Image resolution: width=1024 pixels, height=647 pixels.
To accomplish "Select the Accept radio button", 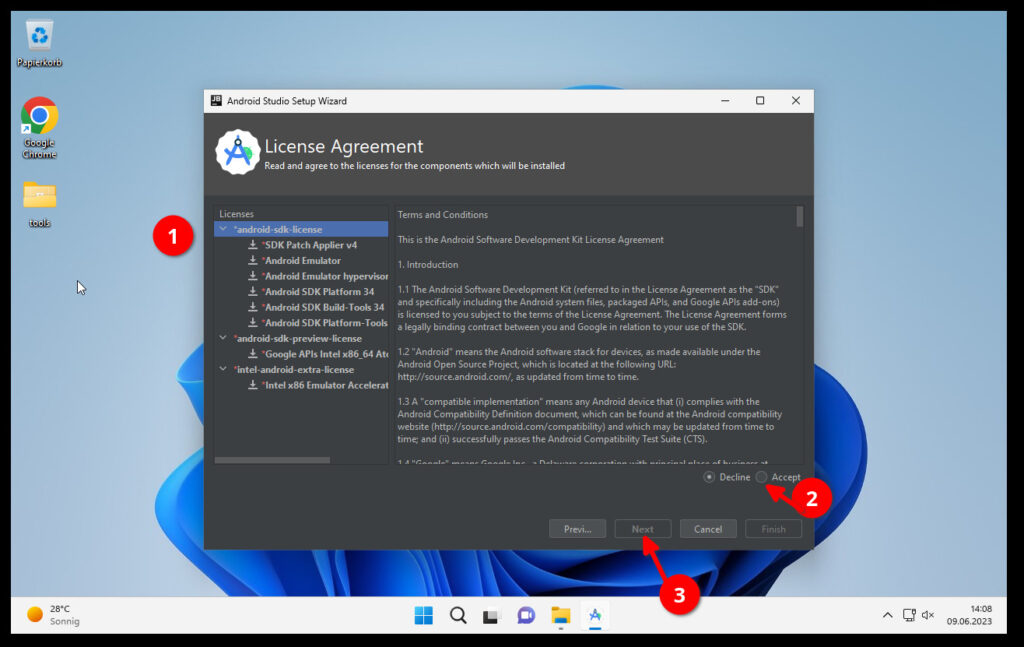I will pyautogui.click(x=761, y=477).
